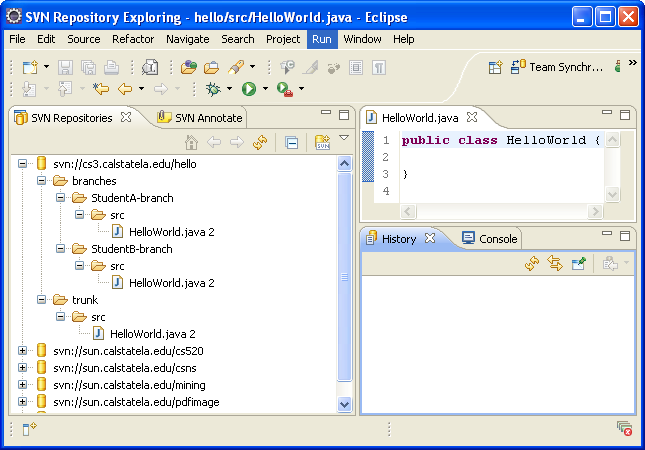
Task: Click Link with Editor in History view
Action: (555, 263)
